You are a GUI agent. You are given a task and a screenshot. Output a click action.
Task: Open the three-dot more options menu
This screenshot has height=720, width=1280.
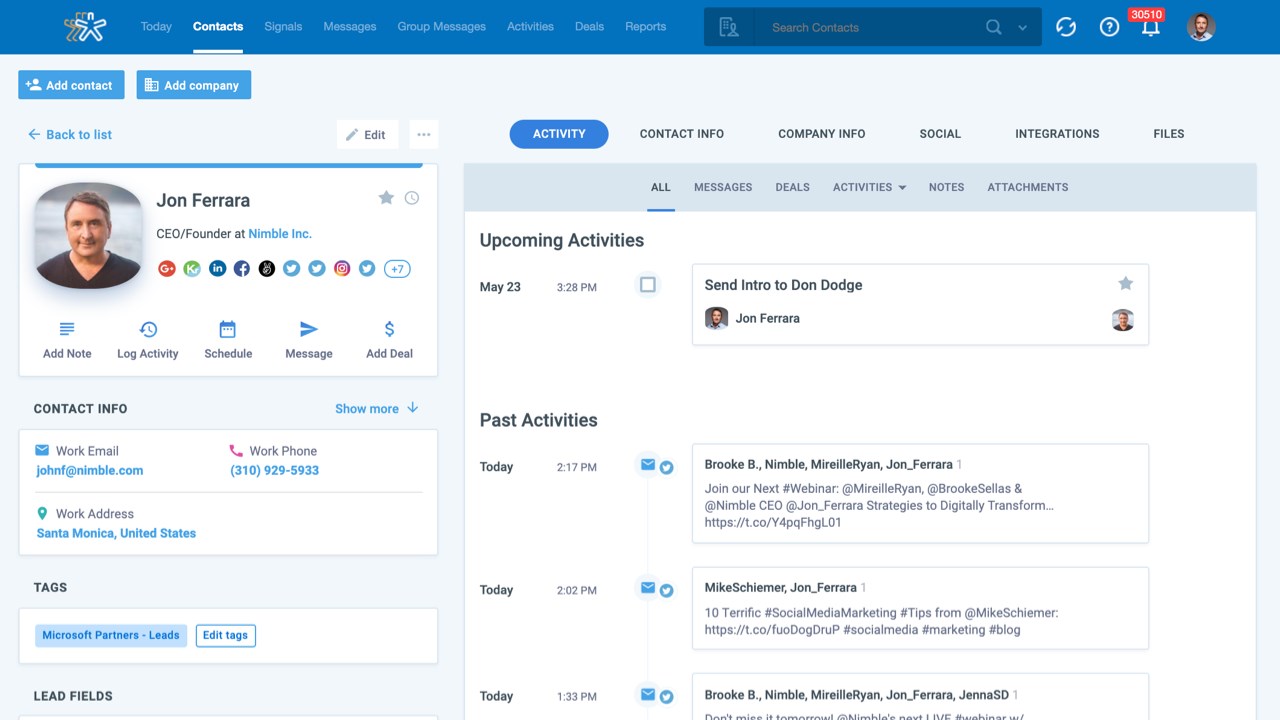click(424, 134)
